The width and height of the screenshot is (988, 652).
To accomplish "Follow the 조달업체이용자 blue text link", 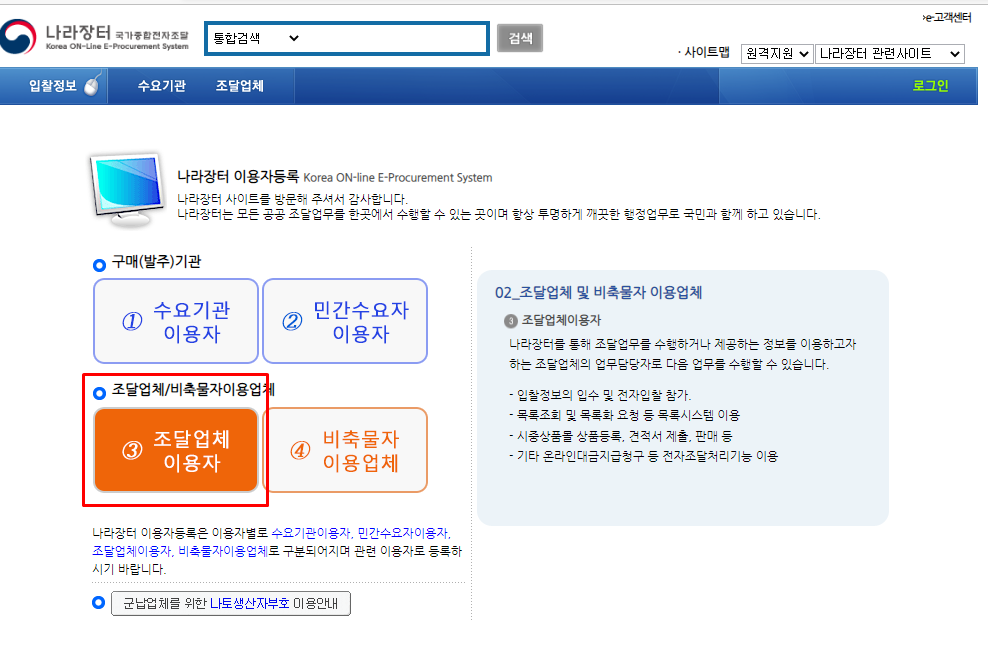I will (132, 551).
